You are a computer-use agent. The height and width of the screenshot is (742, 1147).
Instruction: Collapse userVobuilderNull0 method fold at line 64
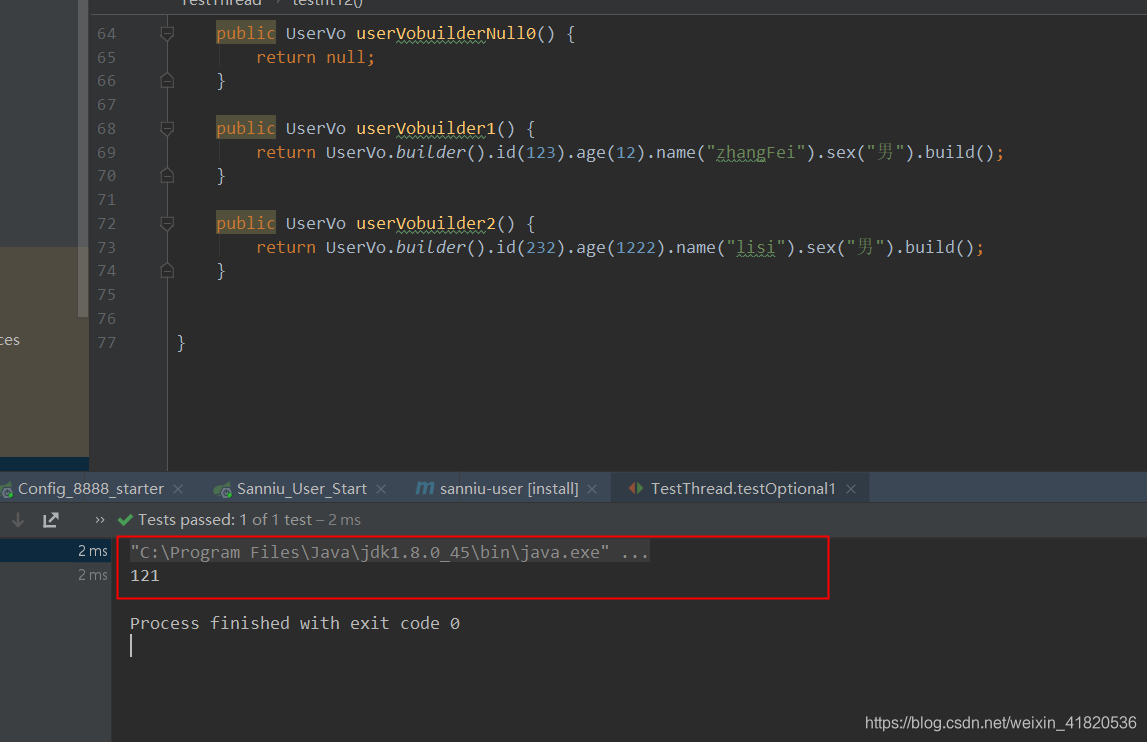coord(167,34)
